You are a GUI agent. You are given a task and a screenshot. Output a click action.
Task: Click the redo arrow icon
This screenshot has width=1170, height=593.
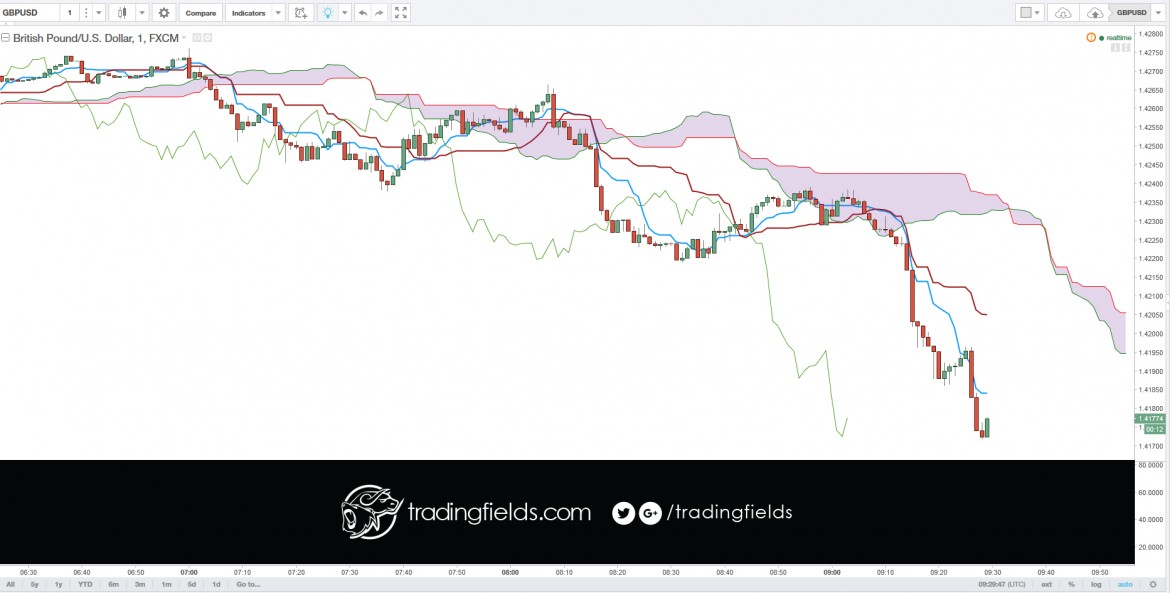click(x=379, y=13)
